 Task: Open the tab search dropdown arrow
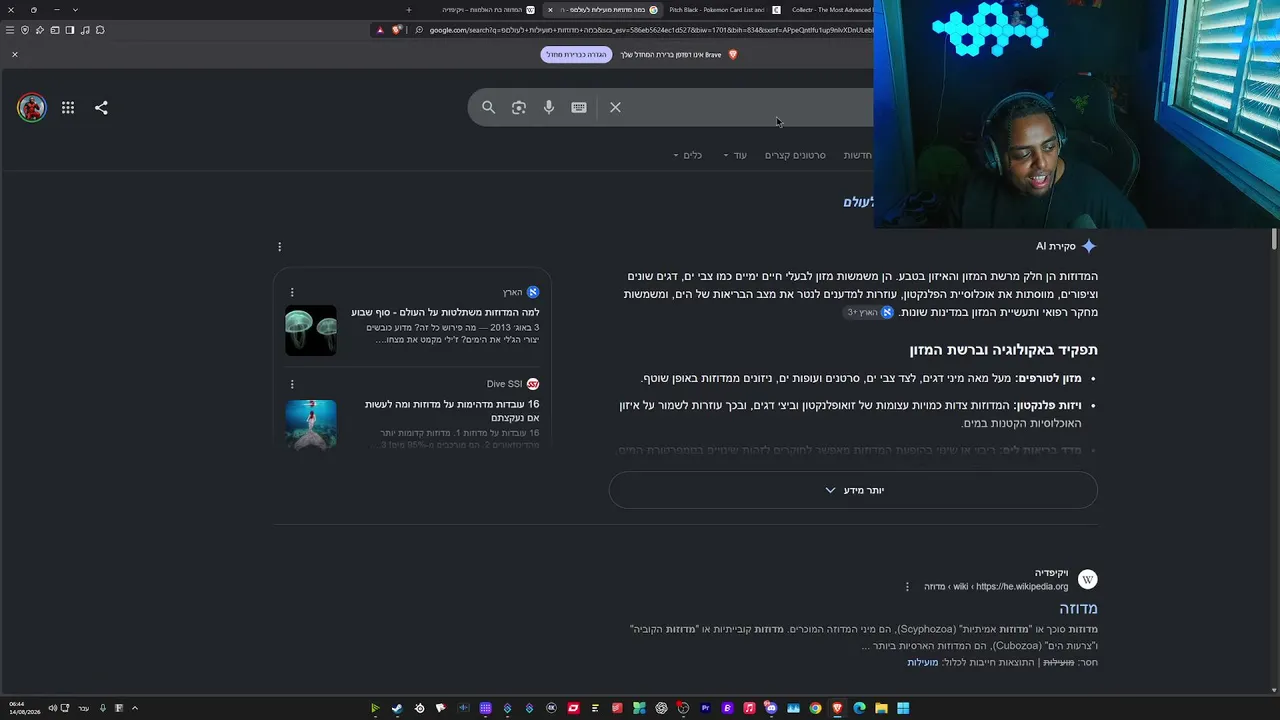(x=75, y=10)
